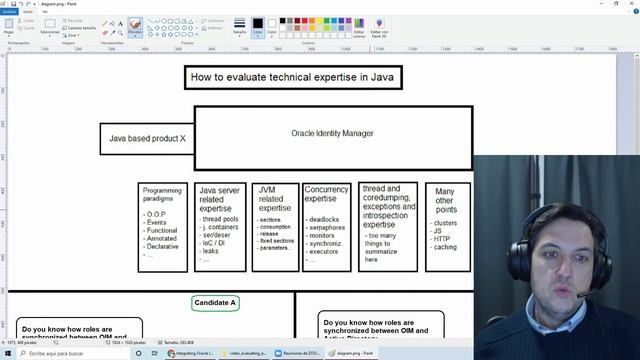Switch to the Ver ribbon tab
Viewport: 640px width, 360px height.
45,12
